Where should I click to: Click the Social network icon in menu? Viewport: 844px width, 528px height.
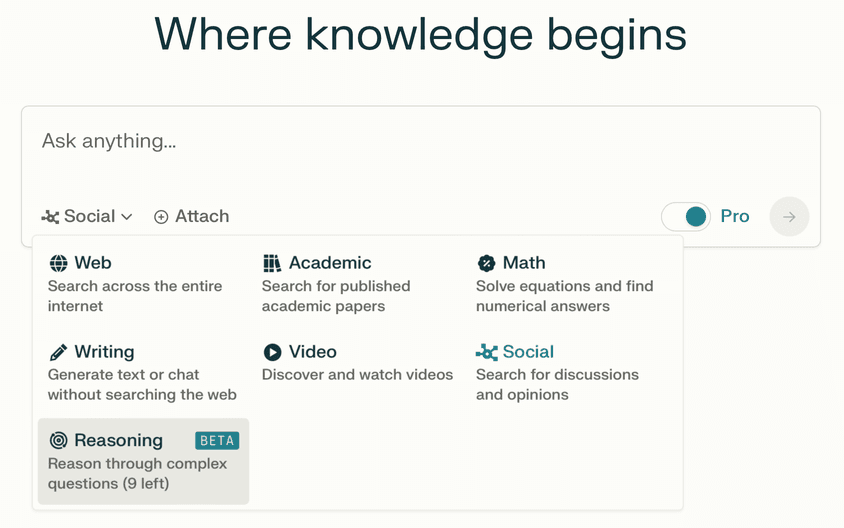pos(487,352)
